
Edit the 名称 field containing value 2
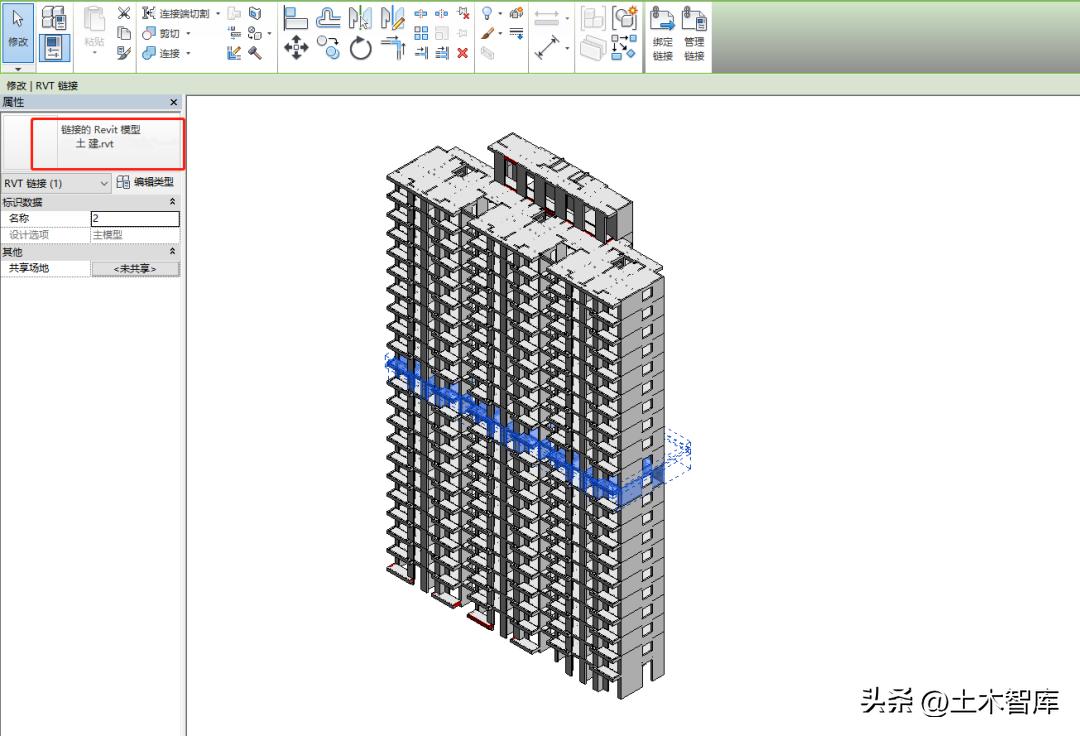point(135,217)
